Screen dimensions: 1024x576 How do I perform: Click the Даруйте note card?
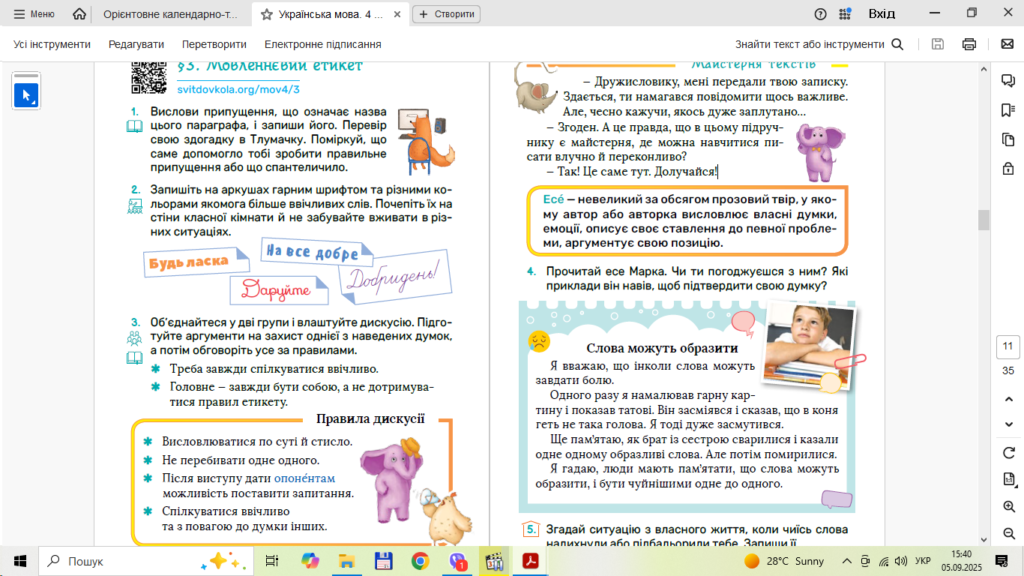279,290
